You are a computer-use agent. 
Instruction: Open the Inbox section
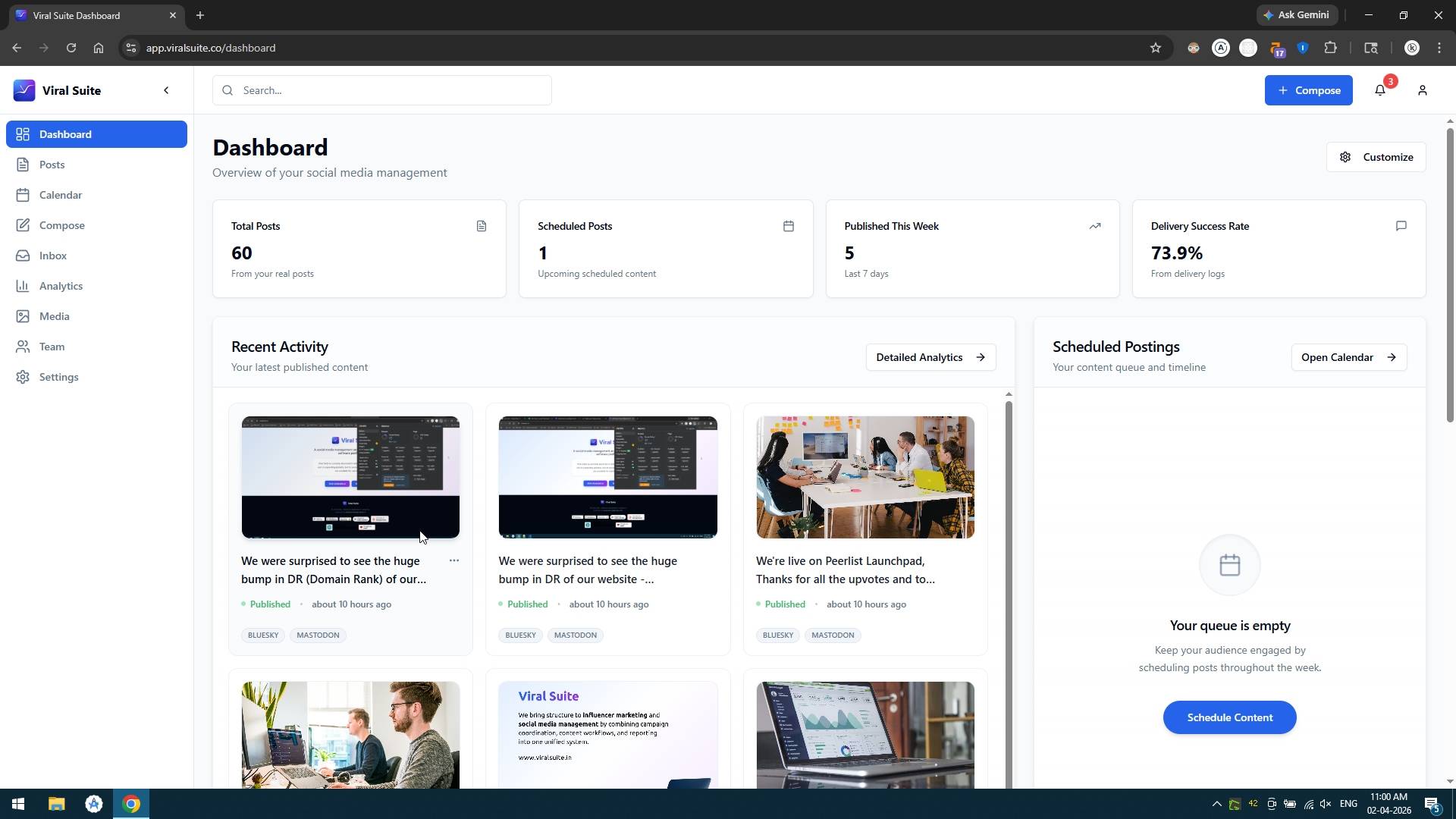point(96,256)
